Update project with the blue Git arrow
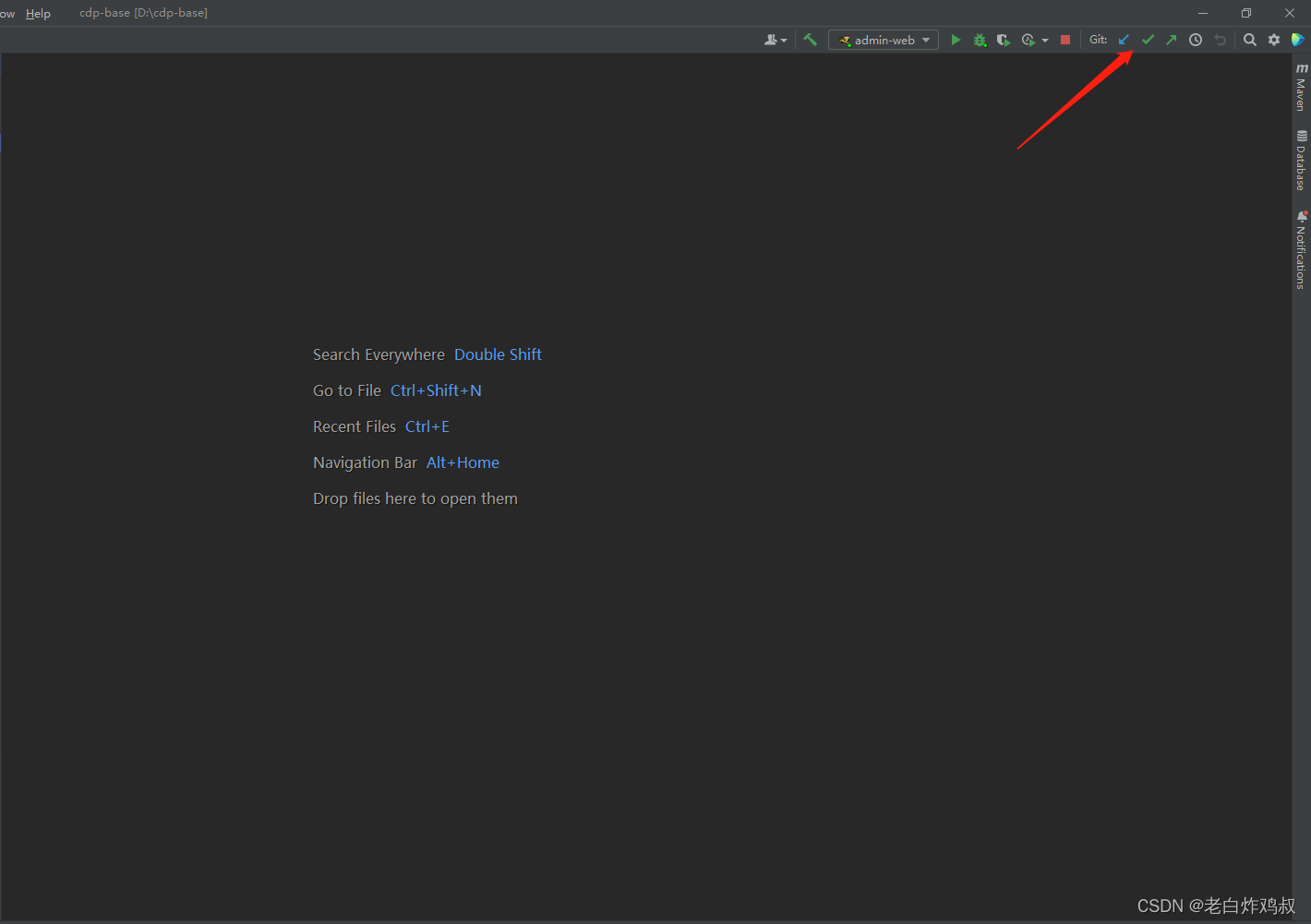The image size is (1311, 924). coord(1124,40)
